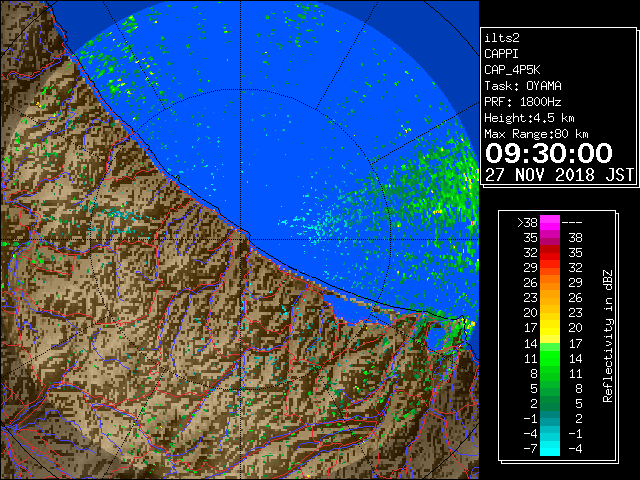Click the 'Max Range:80 km' text
This screenshot has height=480, width=640.
coord(536,134)
